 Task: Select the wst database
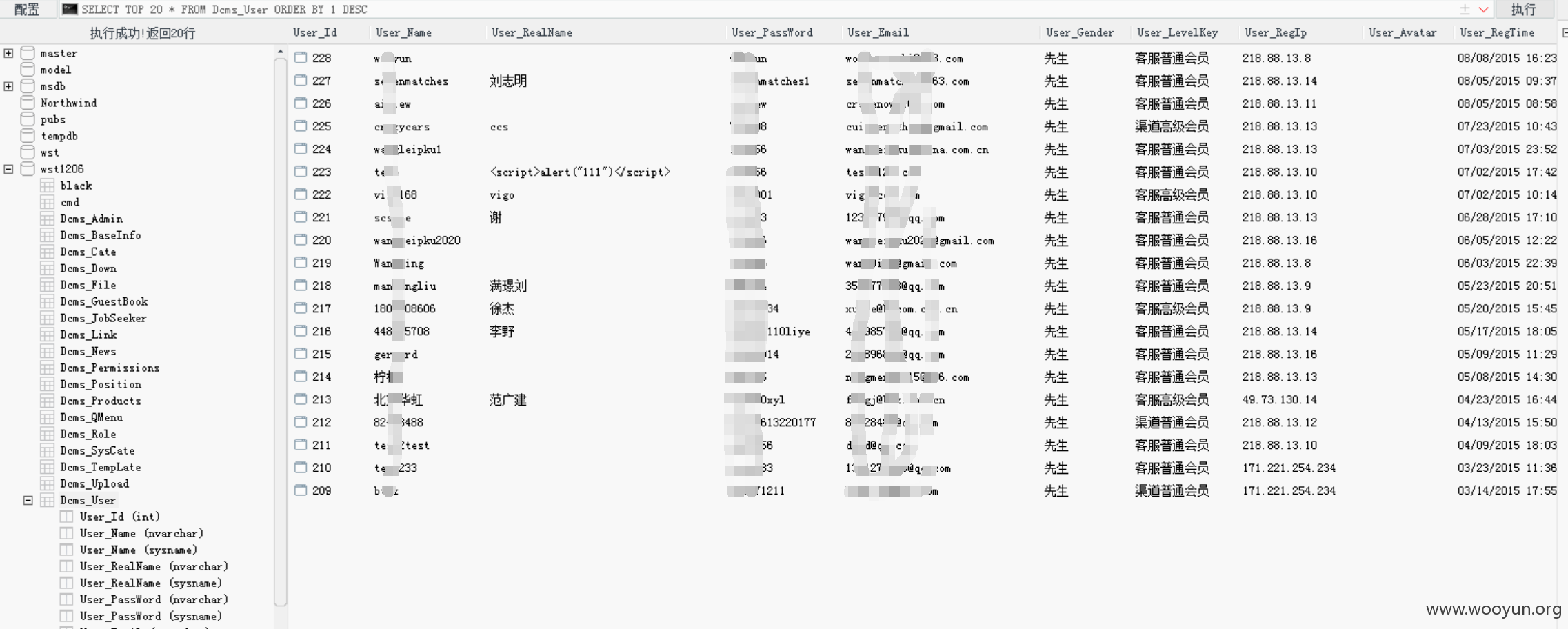pyautogui.click(x=50, y=152)
